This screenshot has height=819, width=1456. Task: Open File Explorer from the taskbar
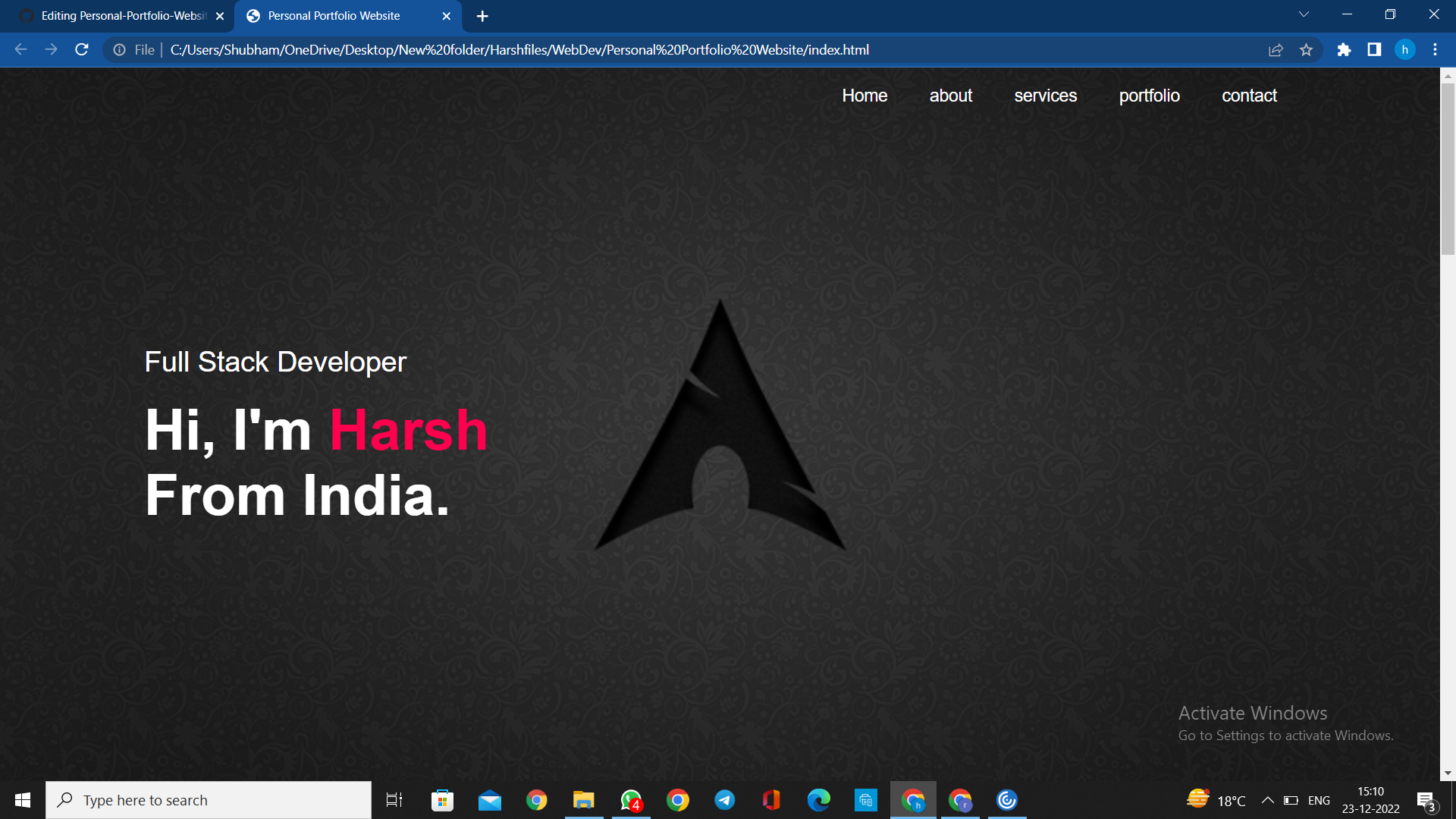click(583, 799)
